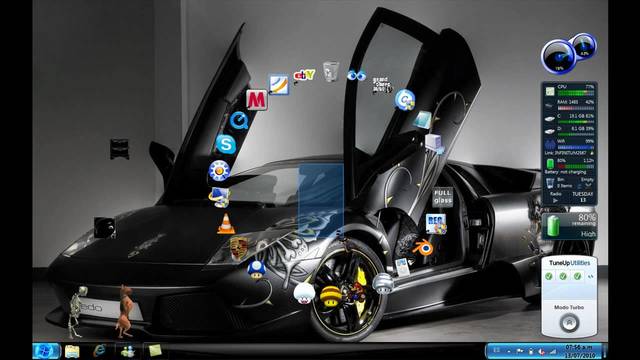Click the first TuneUp green checkmark

point(549,276)
